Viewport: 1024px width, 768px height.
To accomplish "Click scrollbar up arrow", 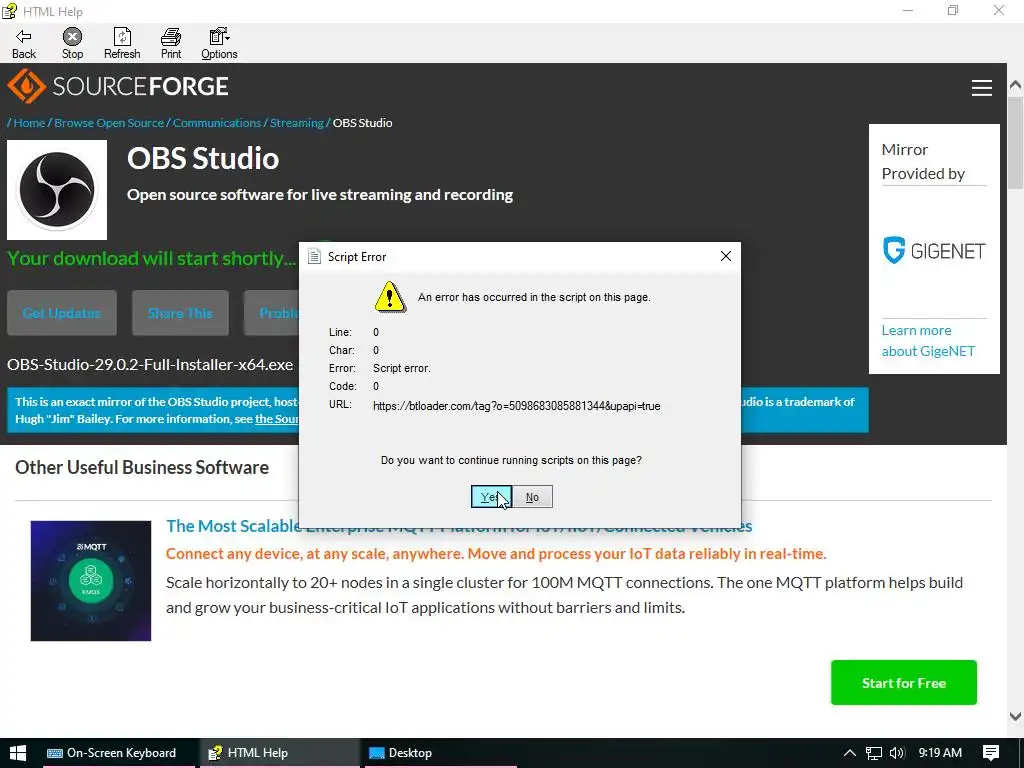I will (x=1015, y=86).
